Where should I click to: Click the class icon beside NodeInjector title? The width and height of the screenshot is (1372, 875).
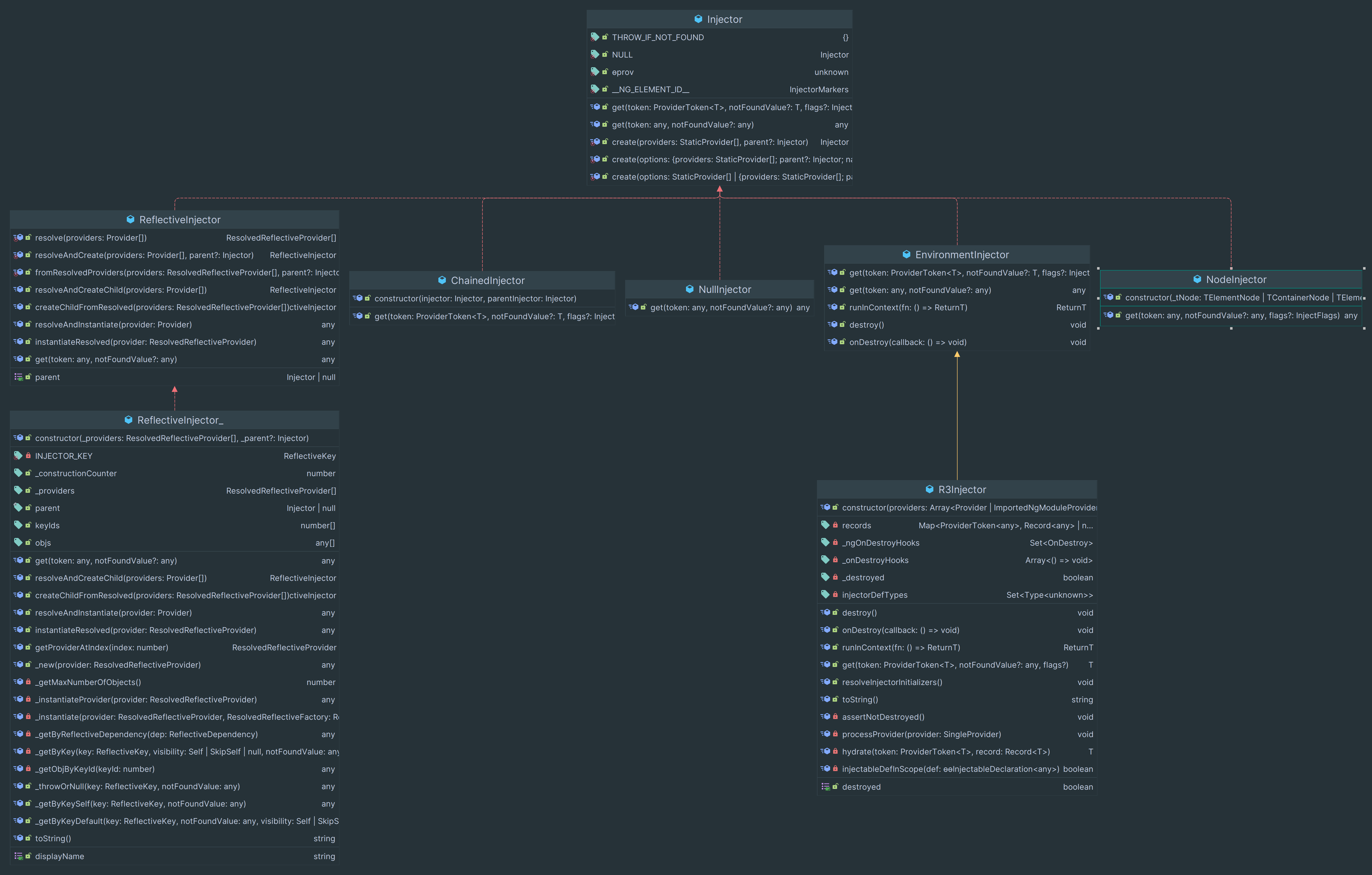[x=1197, y=279]
